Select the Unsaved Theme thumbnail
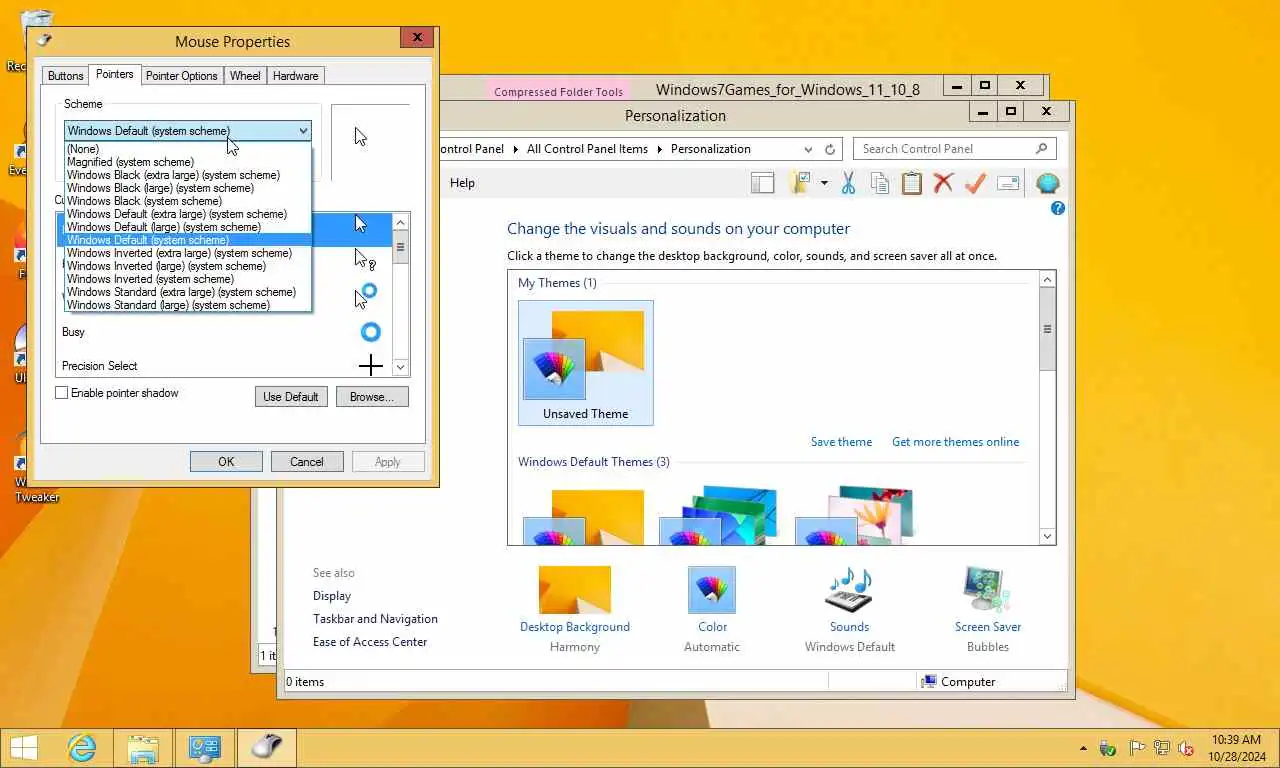This screenshot has width=1280, height=768. click(x=586, y=363)
